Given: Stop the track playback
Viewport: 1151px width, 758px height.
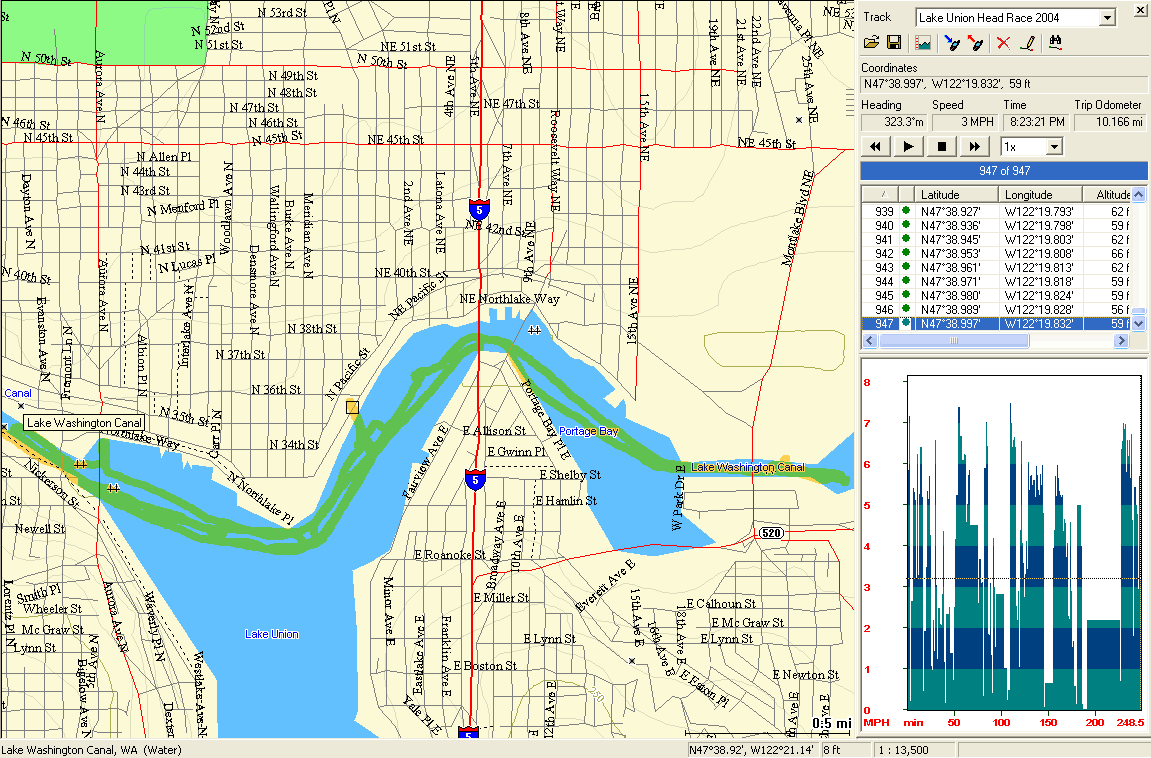Looking at the screenshot, I should (x=940, y=147).
